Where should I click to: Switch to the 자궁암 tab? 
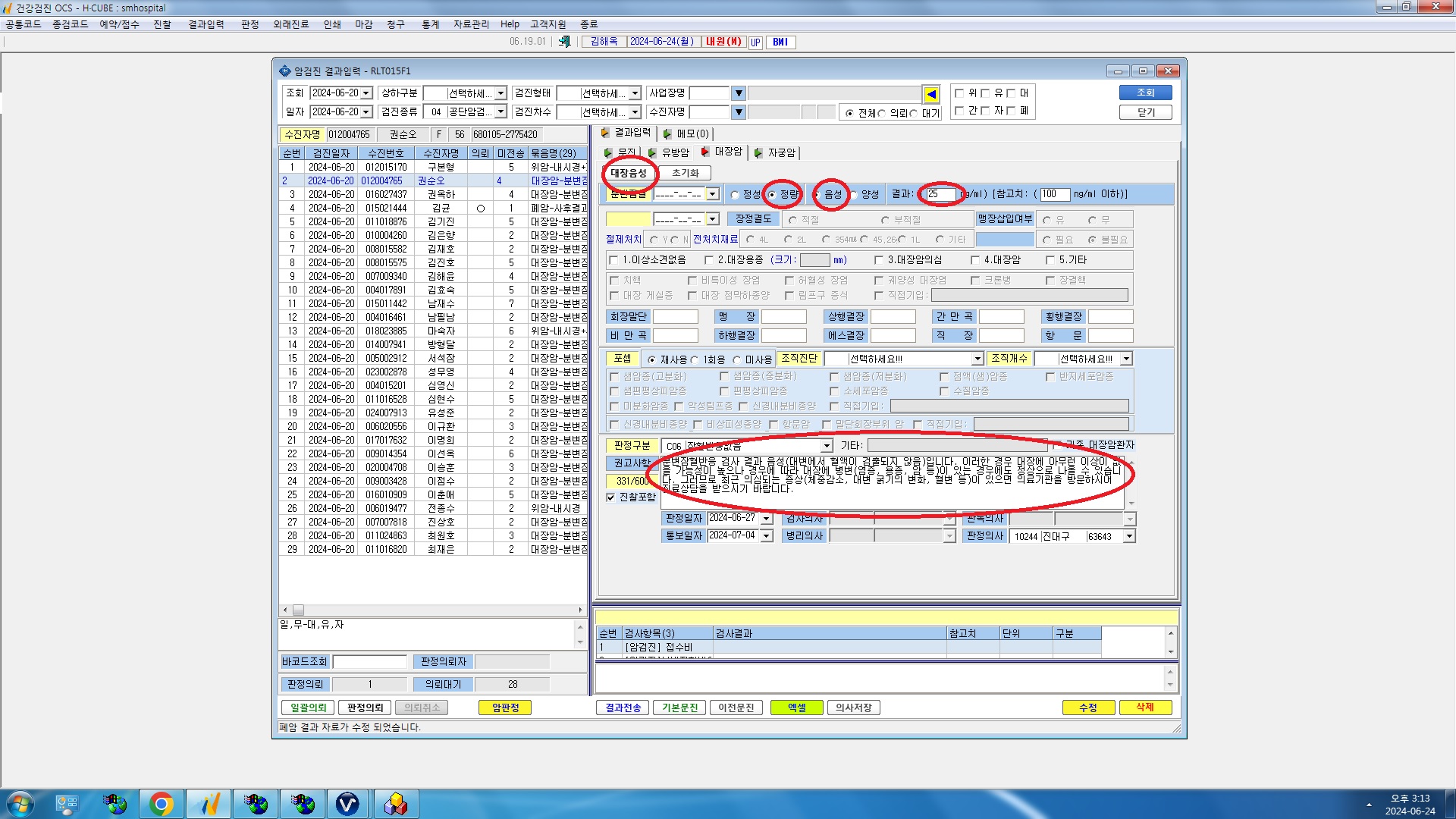click(776, 152)
